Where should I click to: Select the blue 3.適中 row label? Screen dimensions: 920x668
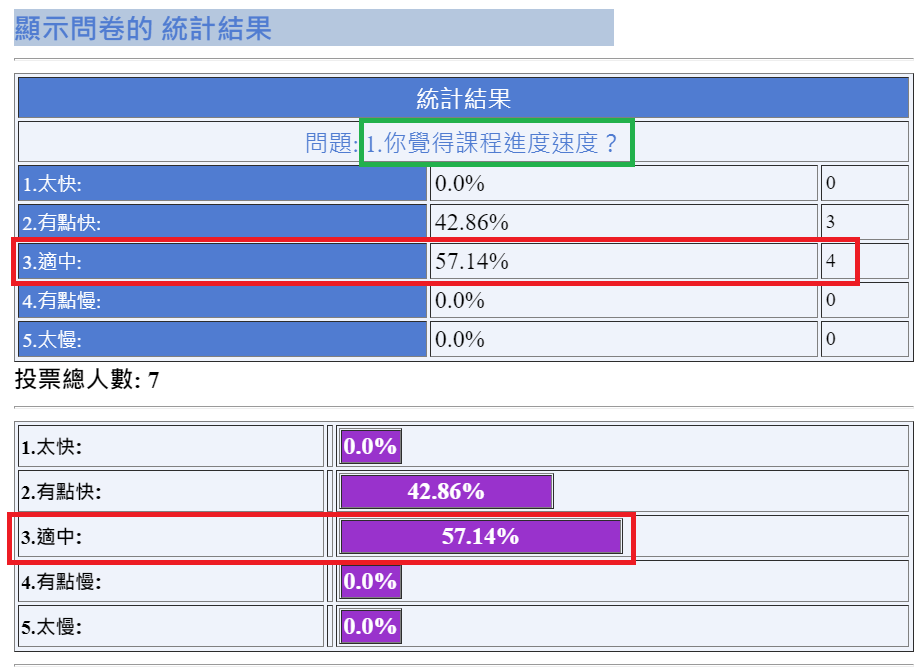point(223,262)
